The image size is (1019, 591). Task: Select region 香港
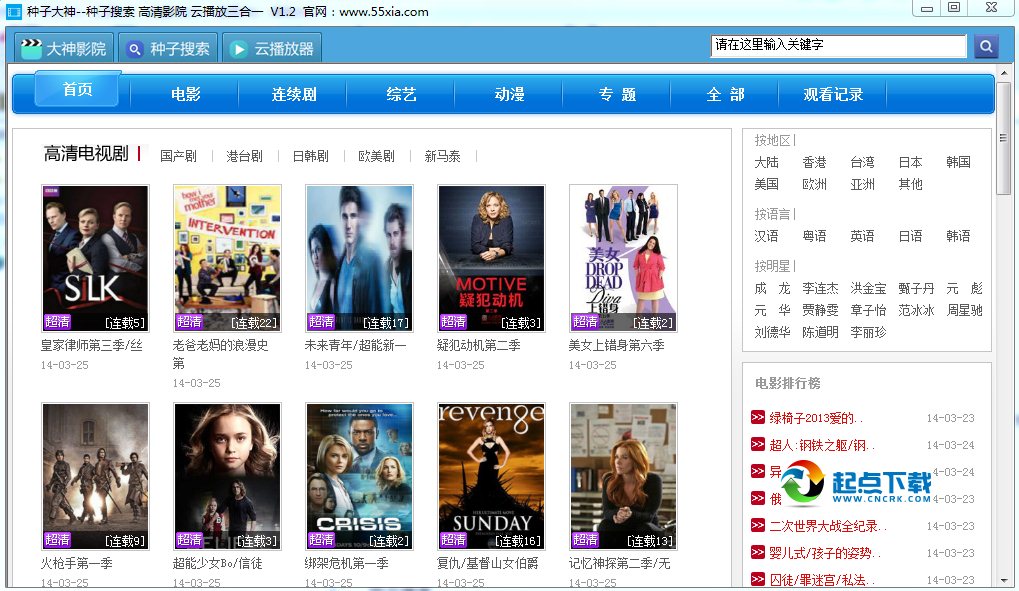click(814, 163)
